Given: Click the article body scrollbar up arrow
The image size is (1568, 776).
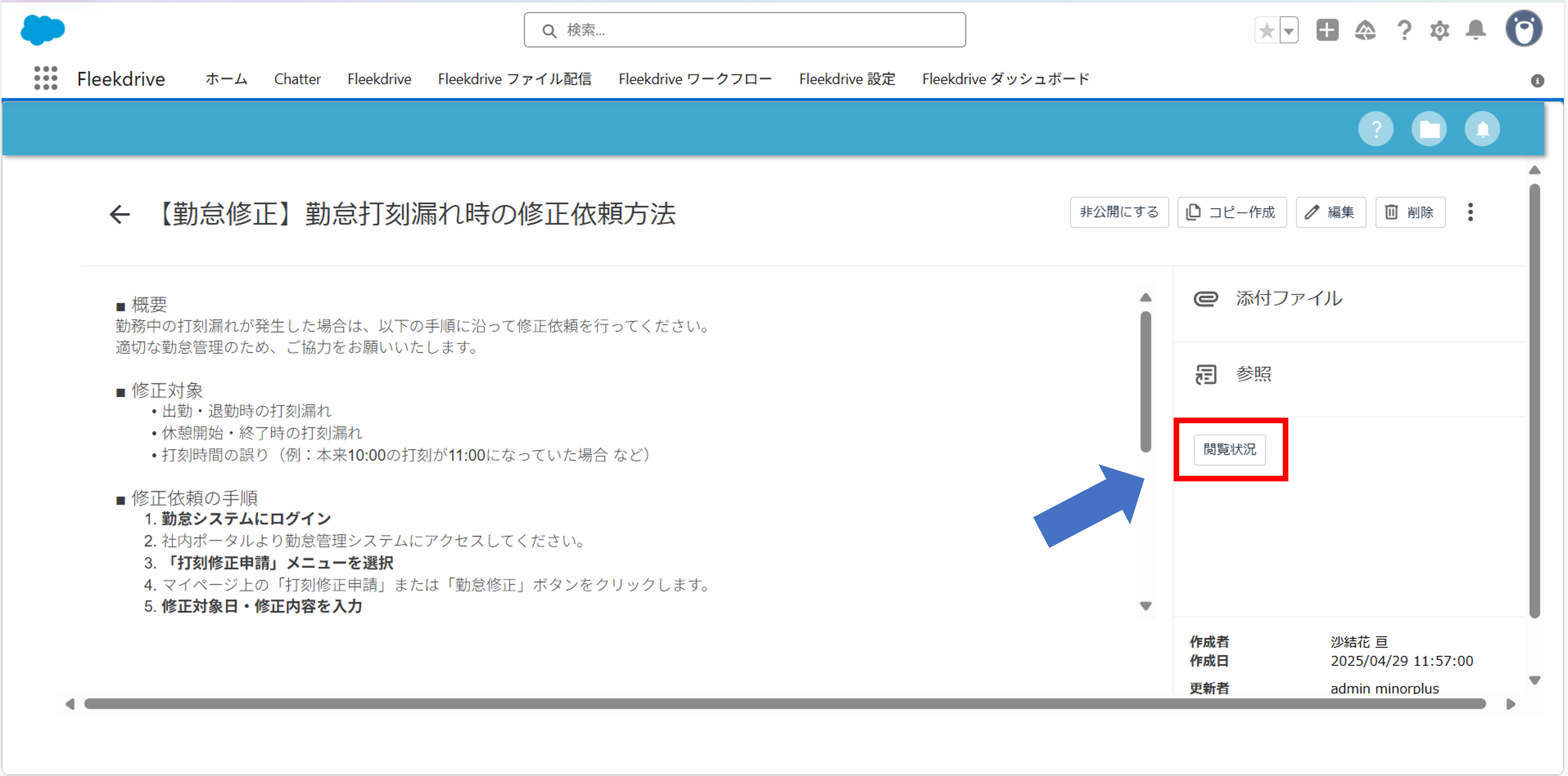Looking at the screenshot, I should click(x=1146, y=297).
